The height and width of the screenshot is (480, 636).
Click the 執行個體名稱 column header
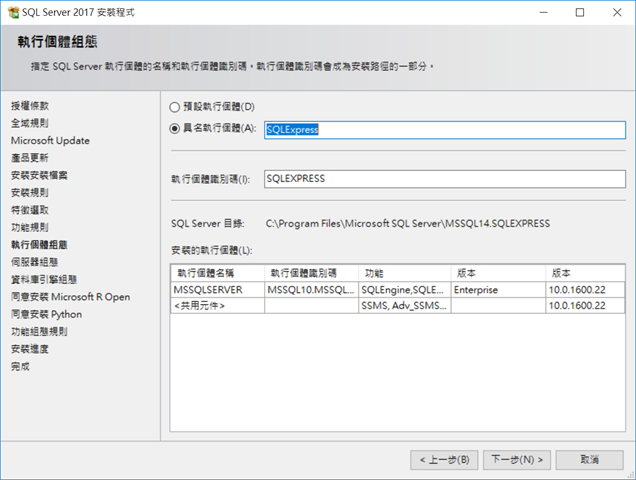coord(218,273)
